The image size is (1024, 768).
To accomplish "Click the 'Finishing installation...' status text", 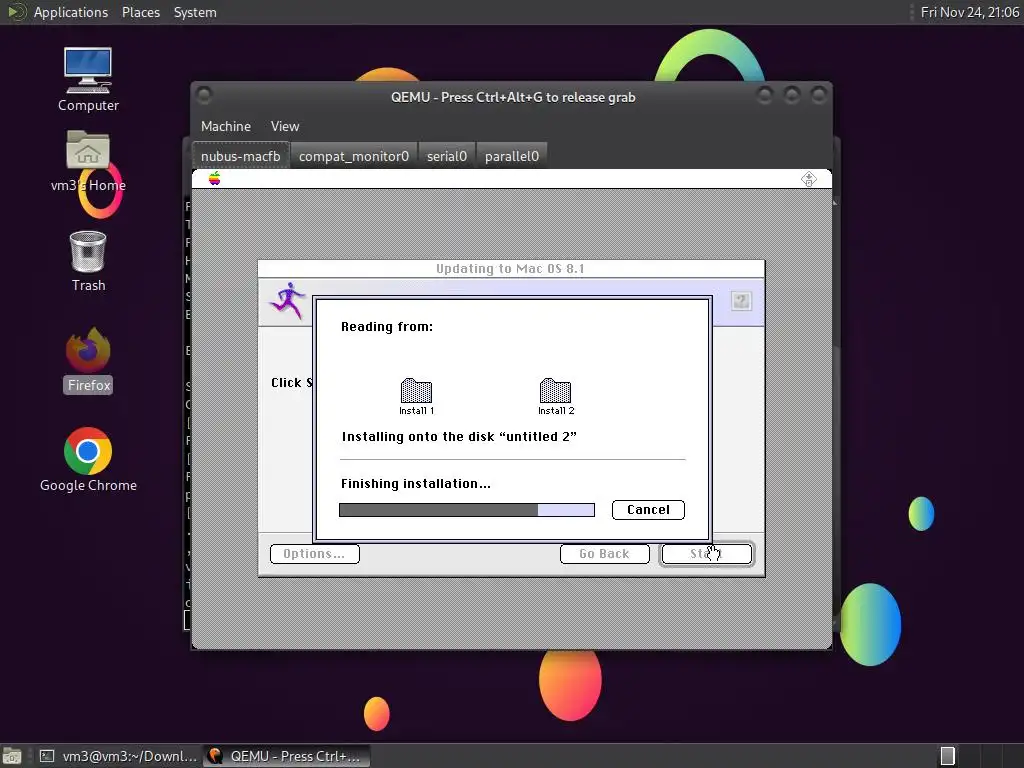I will click(415, 484).
